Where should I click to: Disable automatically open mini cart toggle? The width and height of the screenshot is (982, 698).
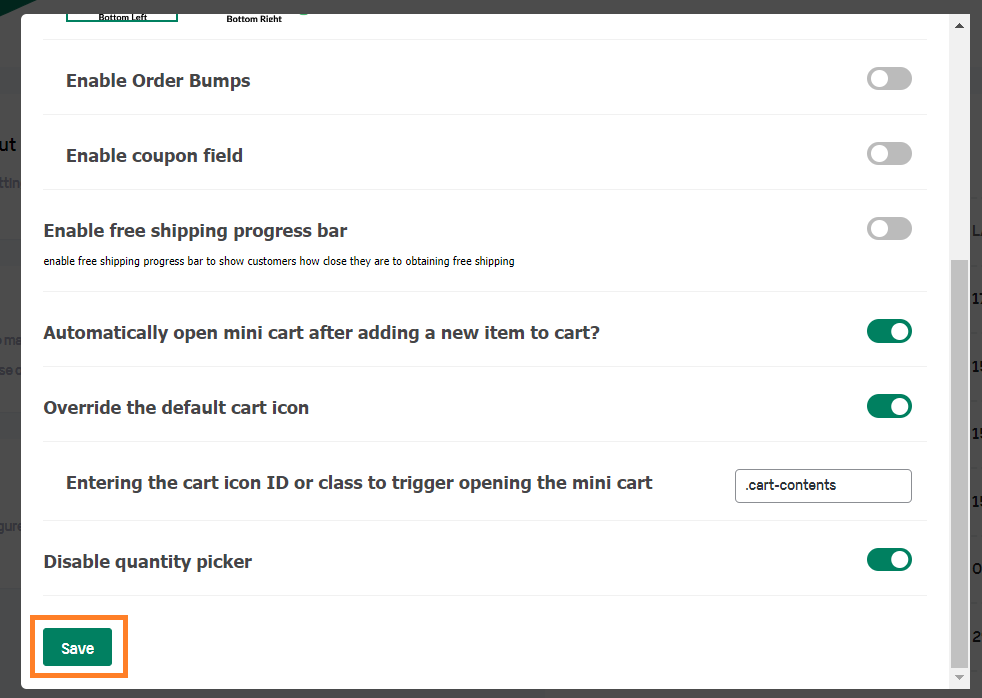(x=889, y=331)
